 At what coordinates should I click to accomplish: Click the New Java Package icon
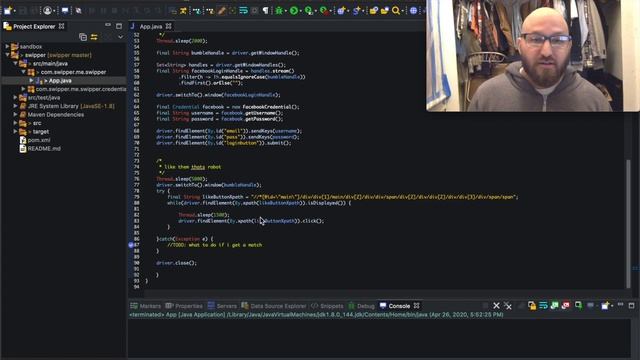341,11
